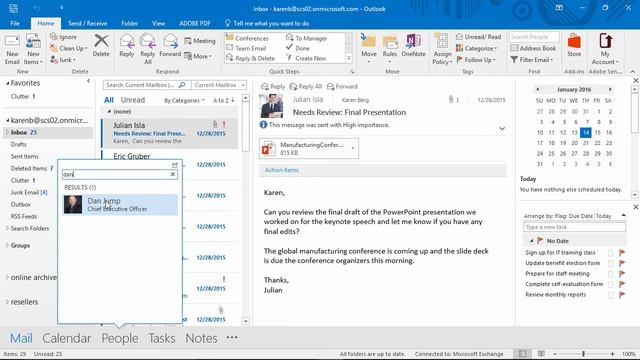Open the ADOBE PDF tab

[x=195, y=23]
